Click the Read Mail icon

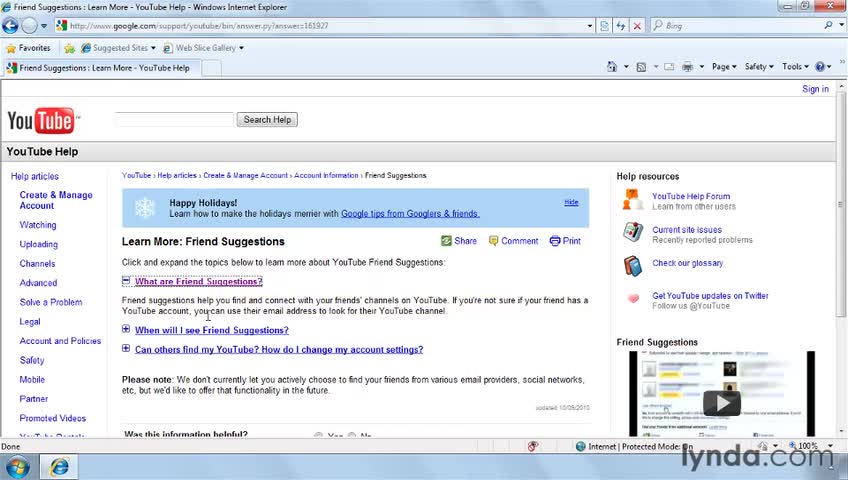point(669,67)
